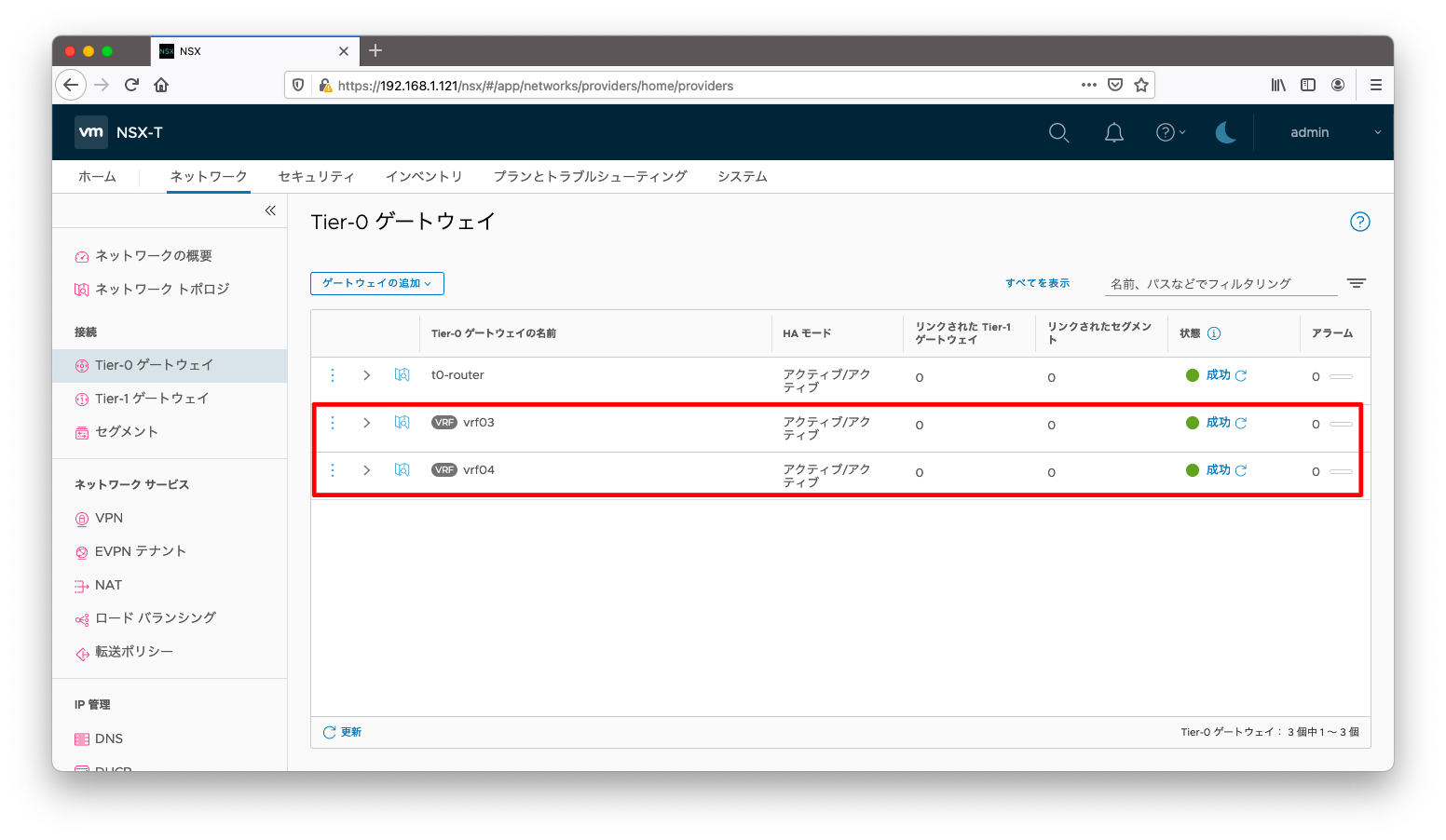The image size is (1446, 840).
Task: Click the alarm bar for vrf04
Action: click(1341, 471)
